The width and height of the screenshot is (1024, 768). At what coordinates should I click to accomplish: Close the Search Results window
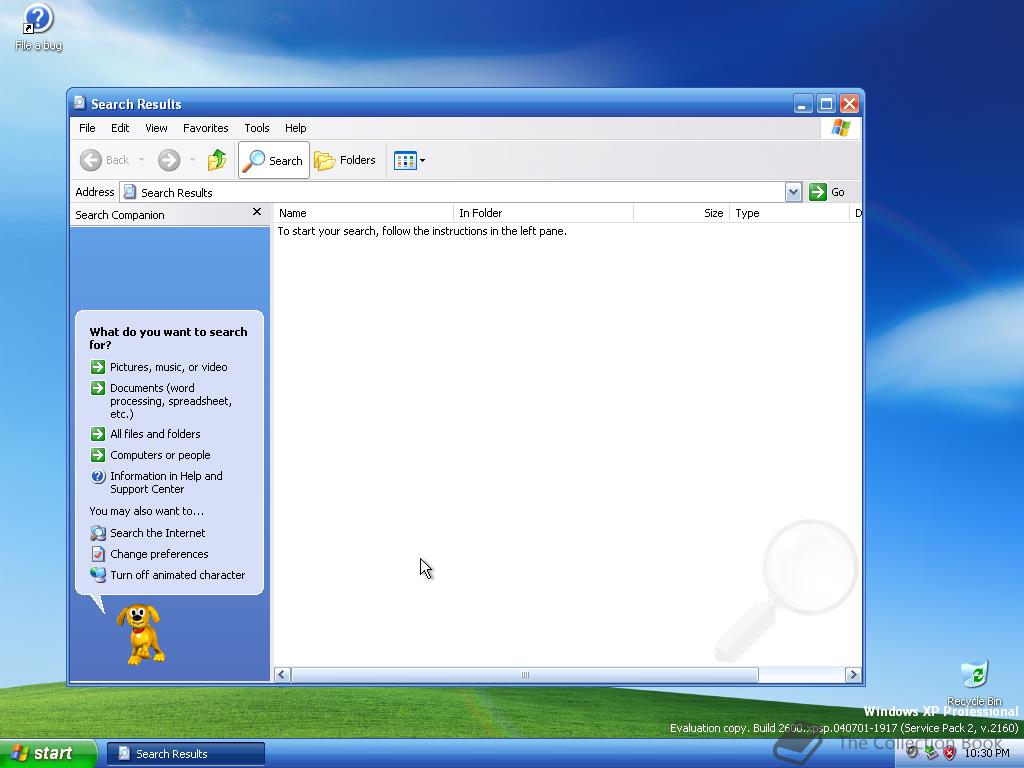(x=849, y=104)
